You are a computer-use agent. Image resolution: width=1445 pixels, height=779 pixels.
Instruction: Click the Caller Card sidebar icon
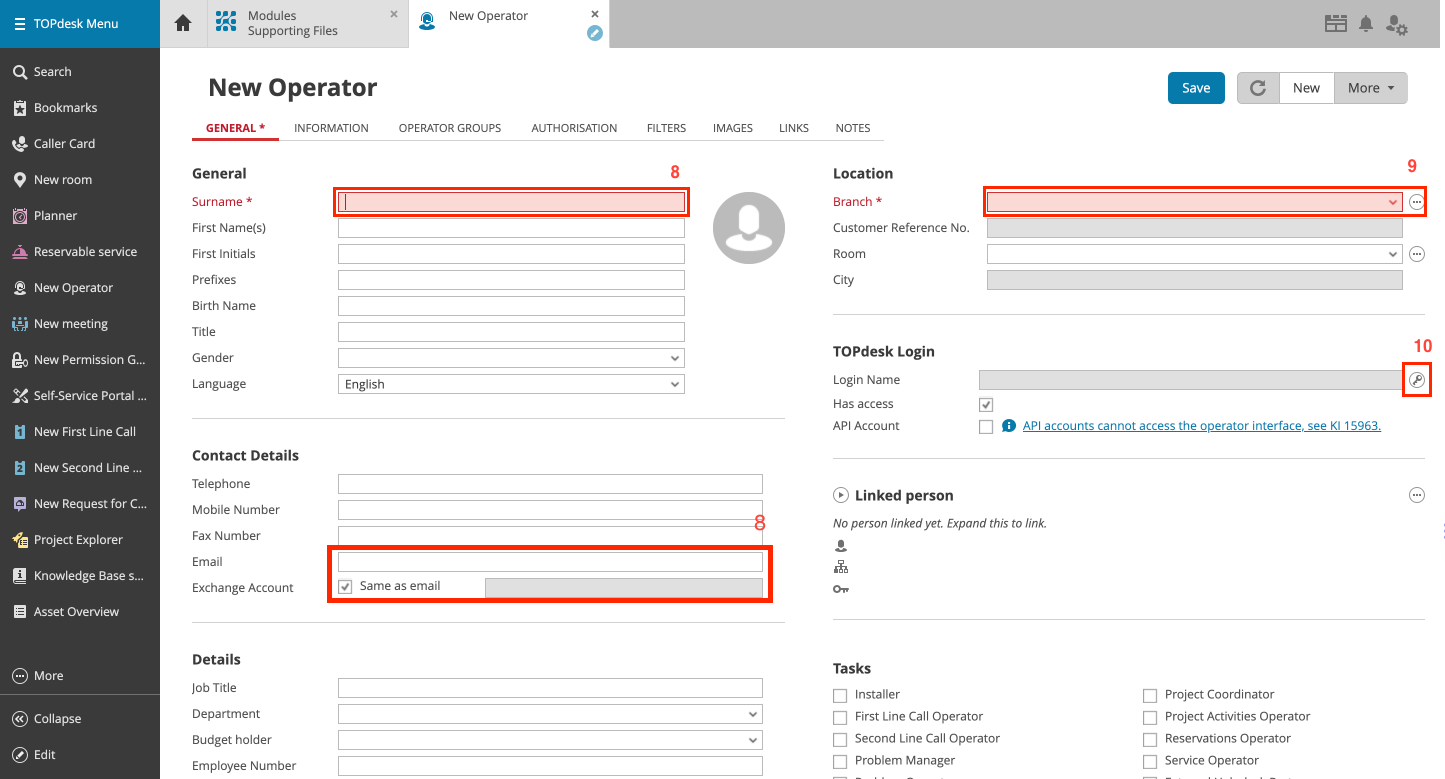click(x=19, y=144)
